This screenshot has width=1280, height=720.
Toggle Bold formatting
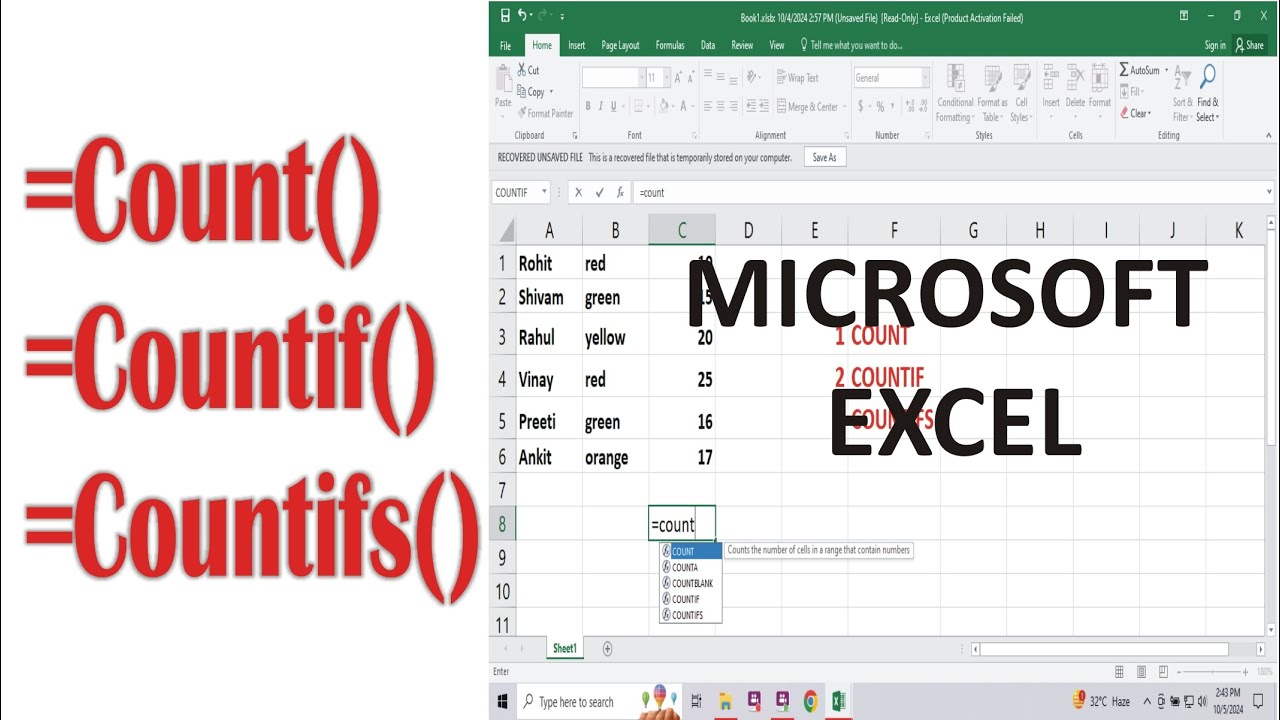tap(587, 106)
